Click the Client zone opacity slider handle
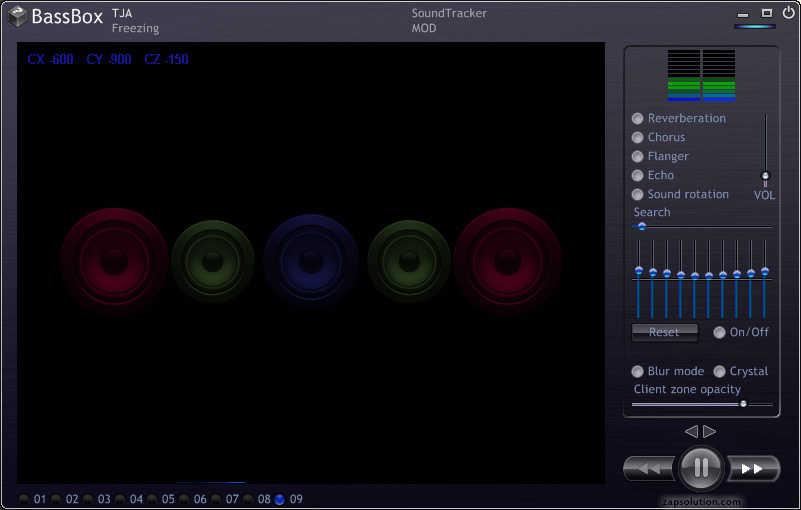 (743, 404)
